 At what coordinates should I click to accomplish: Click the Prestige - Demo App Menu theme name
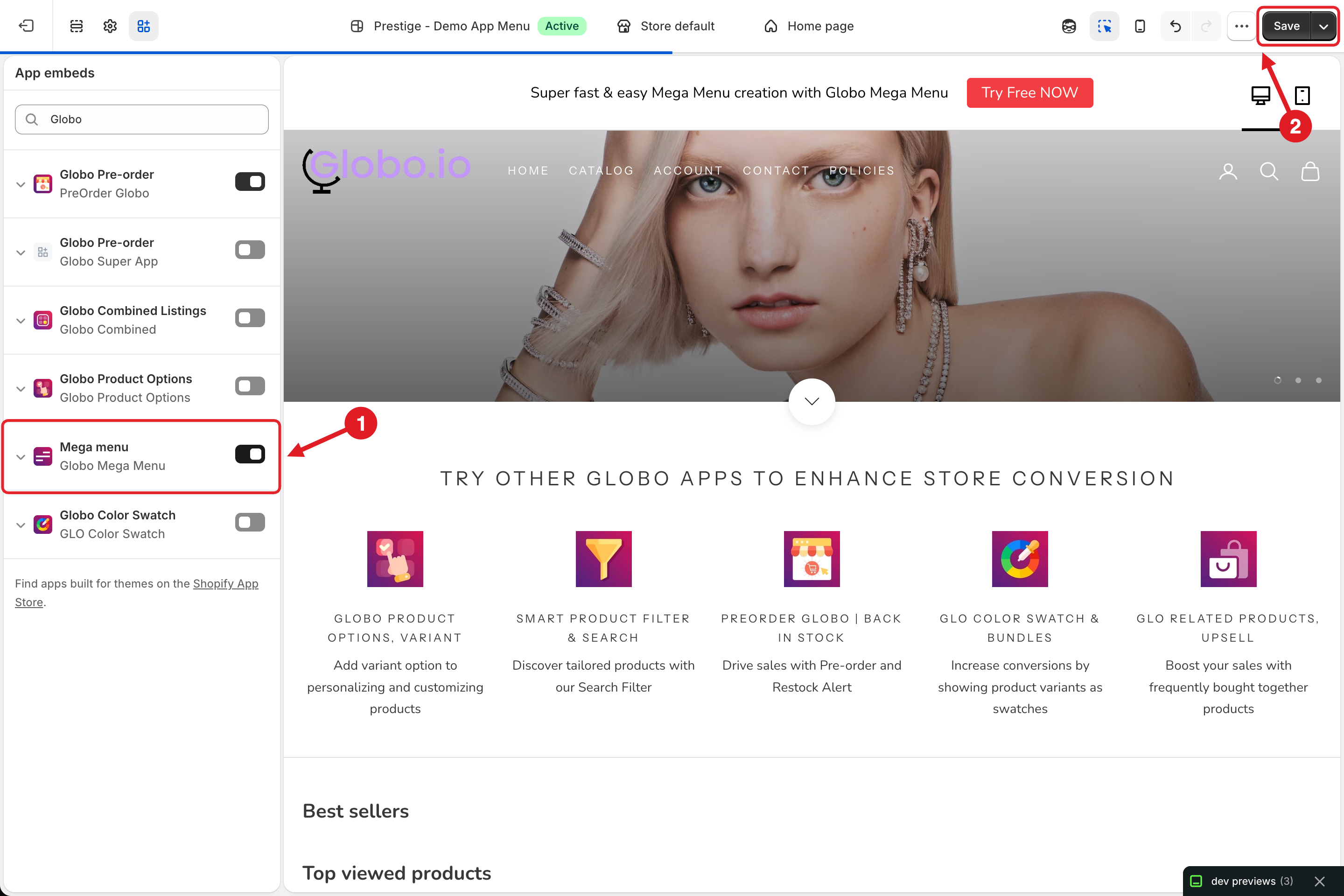click(x=451, y=26)
